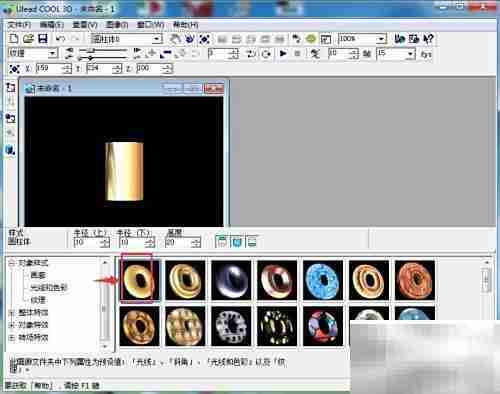This screenshot has height=394, width=500.
Task: Select the gold donut preset with red outline
Action: 139,280
